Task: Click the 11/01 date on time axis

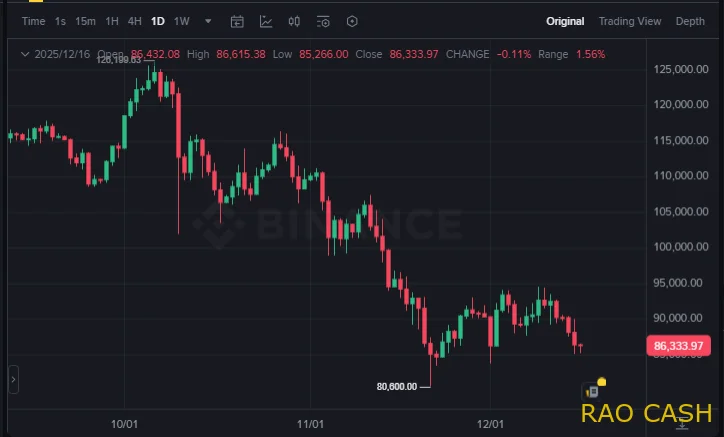Action: coord(309,424)
